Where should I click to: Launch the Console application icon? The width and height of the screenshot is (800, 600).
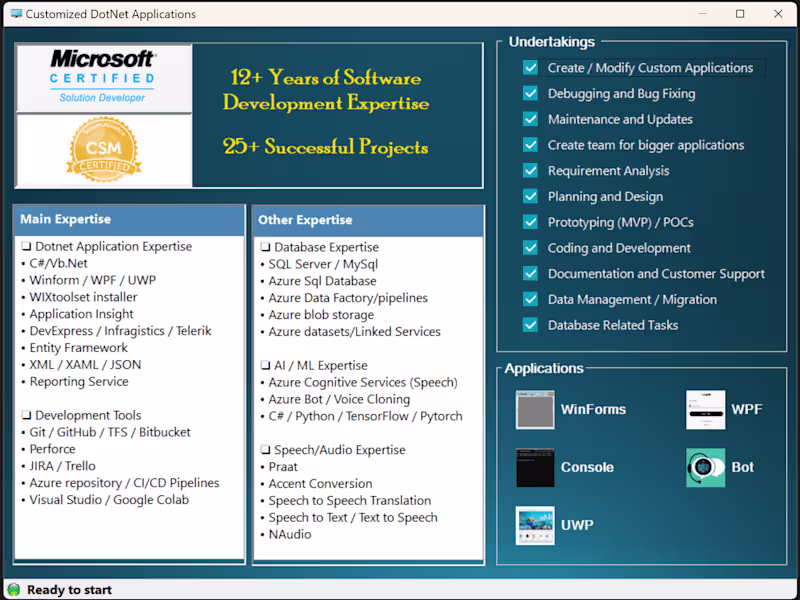point(535,467)
